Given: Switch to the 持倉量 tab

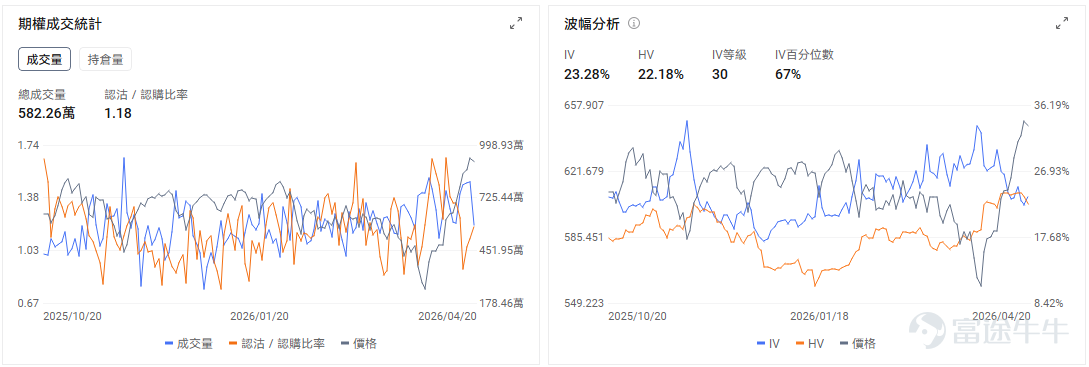Looking at the screenshot, I should tap(106, 60).
